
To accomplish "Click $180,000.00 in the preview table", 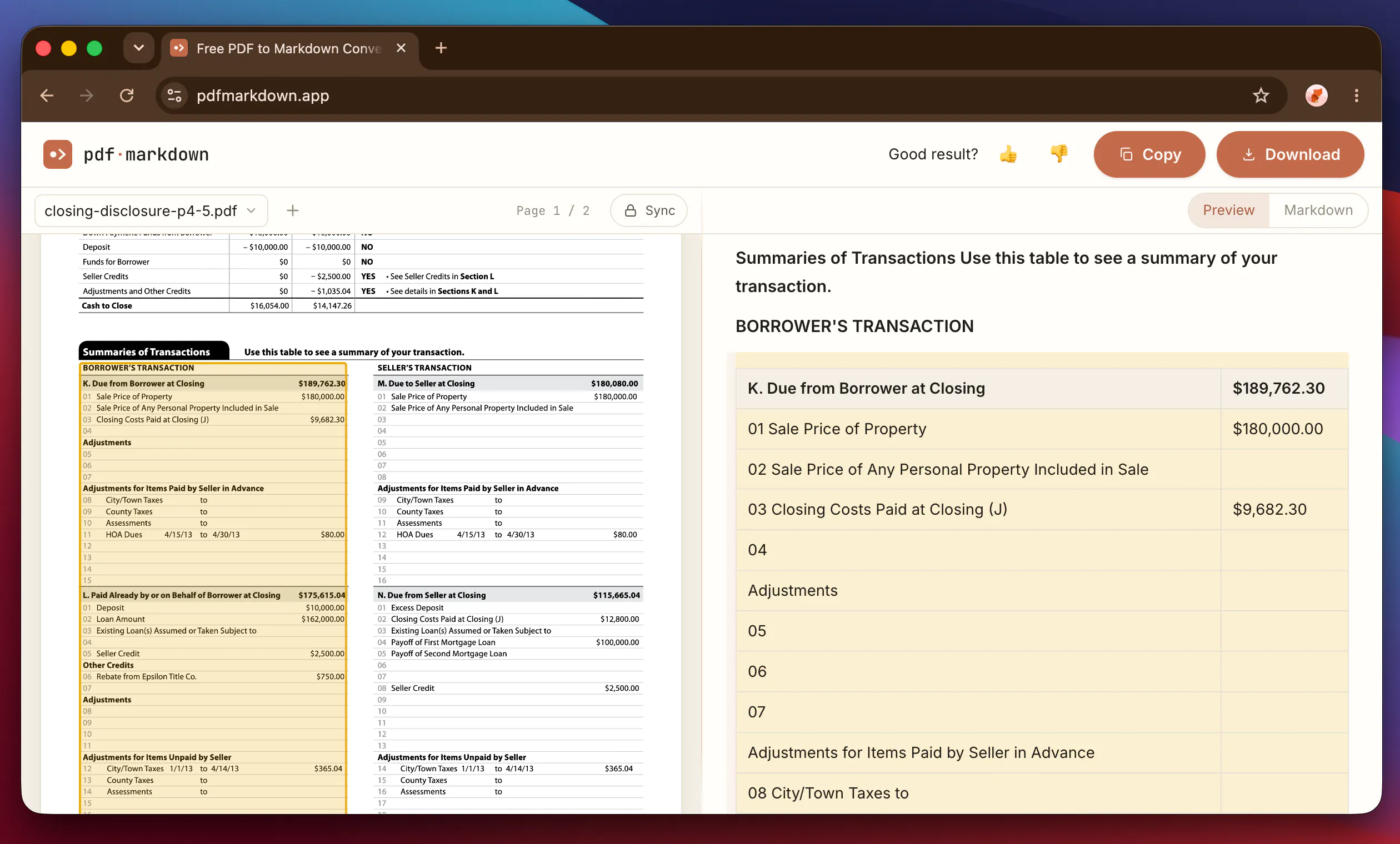I will 1278,429.
